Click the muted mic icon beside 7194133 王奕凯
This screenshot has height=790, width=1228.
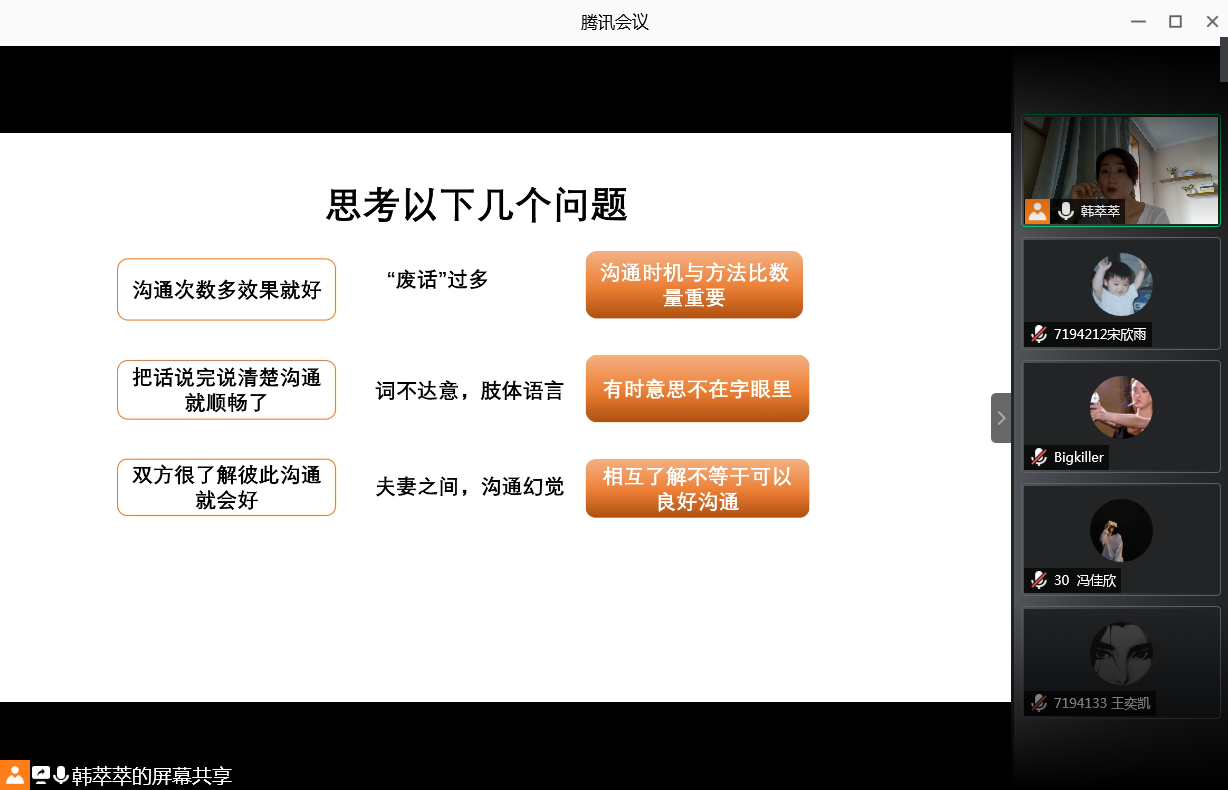coord(1039,703)
